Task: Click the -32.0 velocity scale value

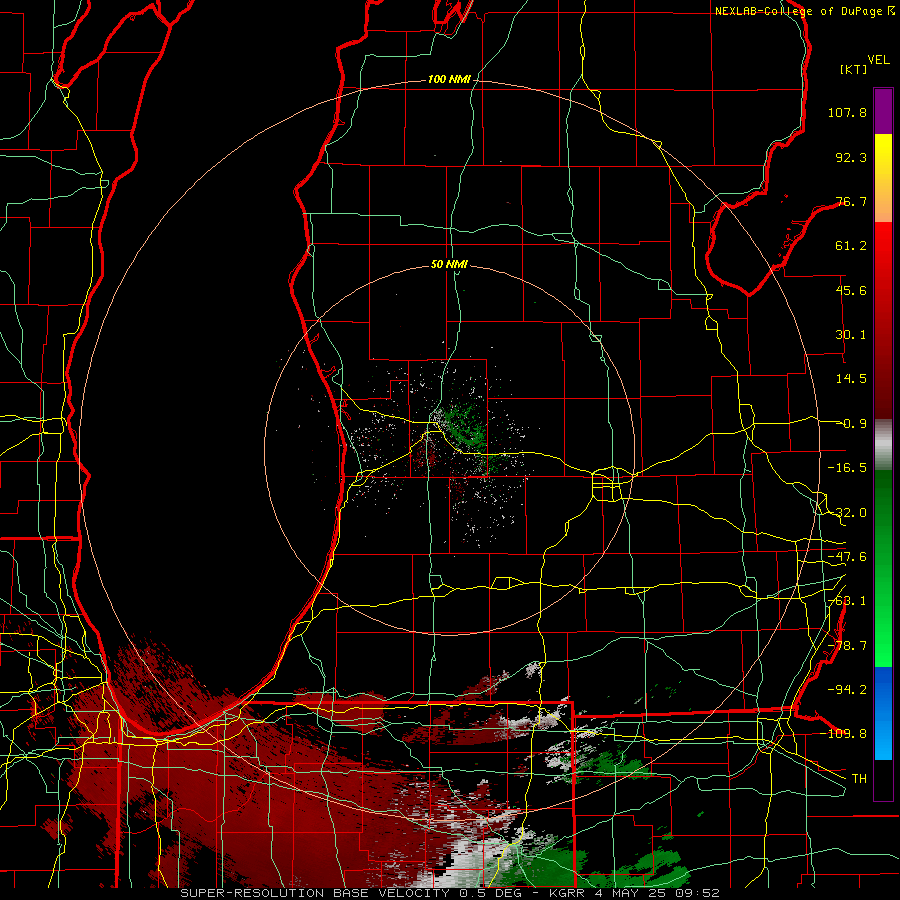Action: 847,513
